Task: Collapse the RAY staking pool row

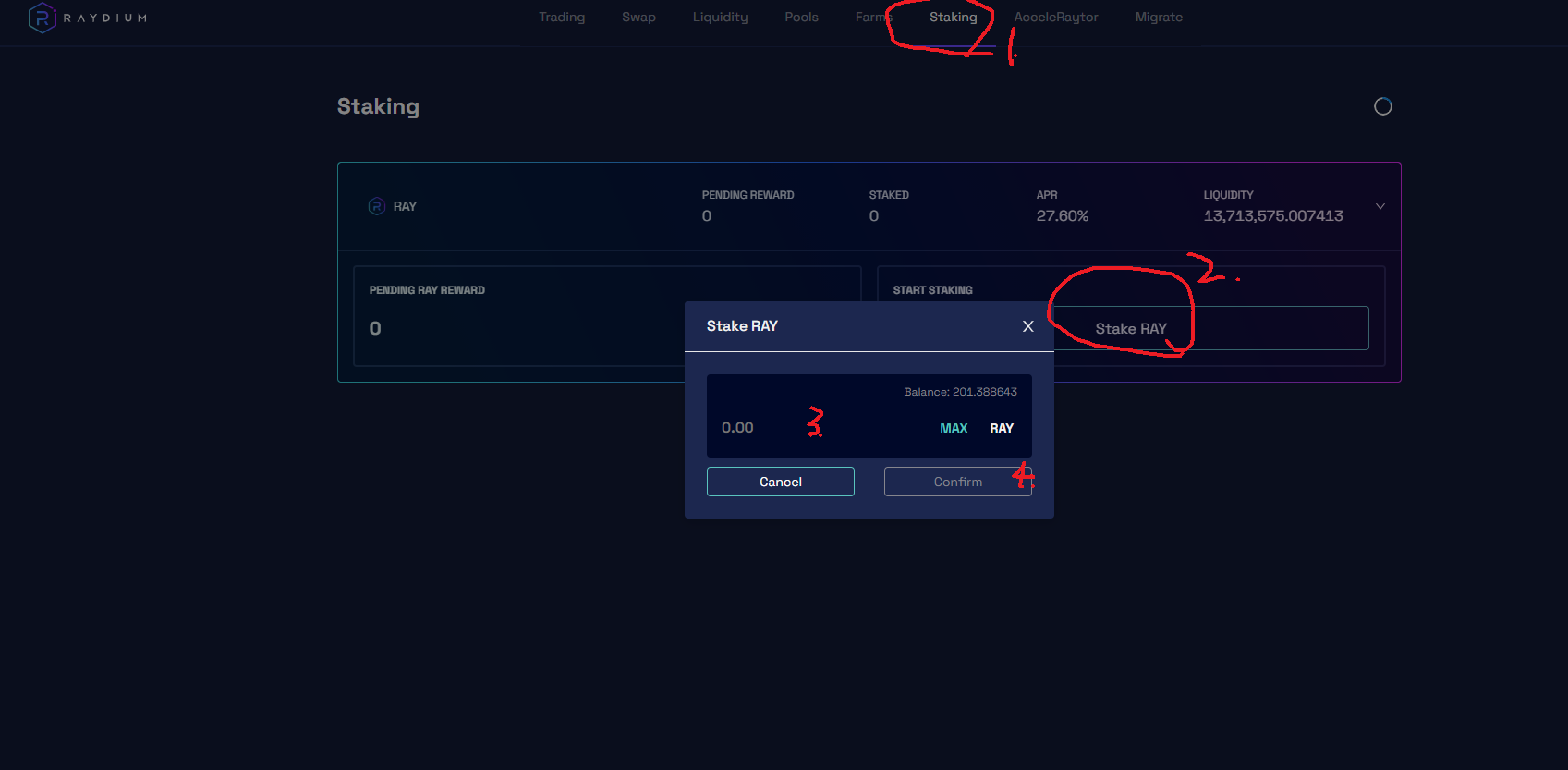Action: pos(1380,206)
